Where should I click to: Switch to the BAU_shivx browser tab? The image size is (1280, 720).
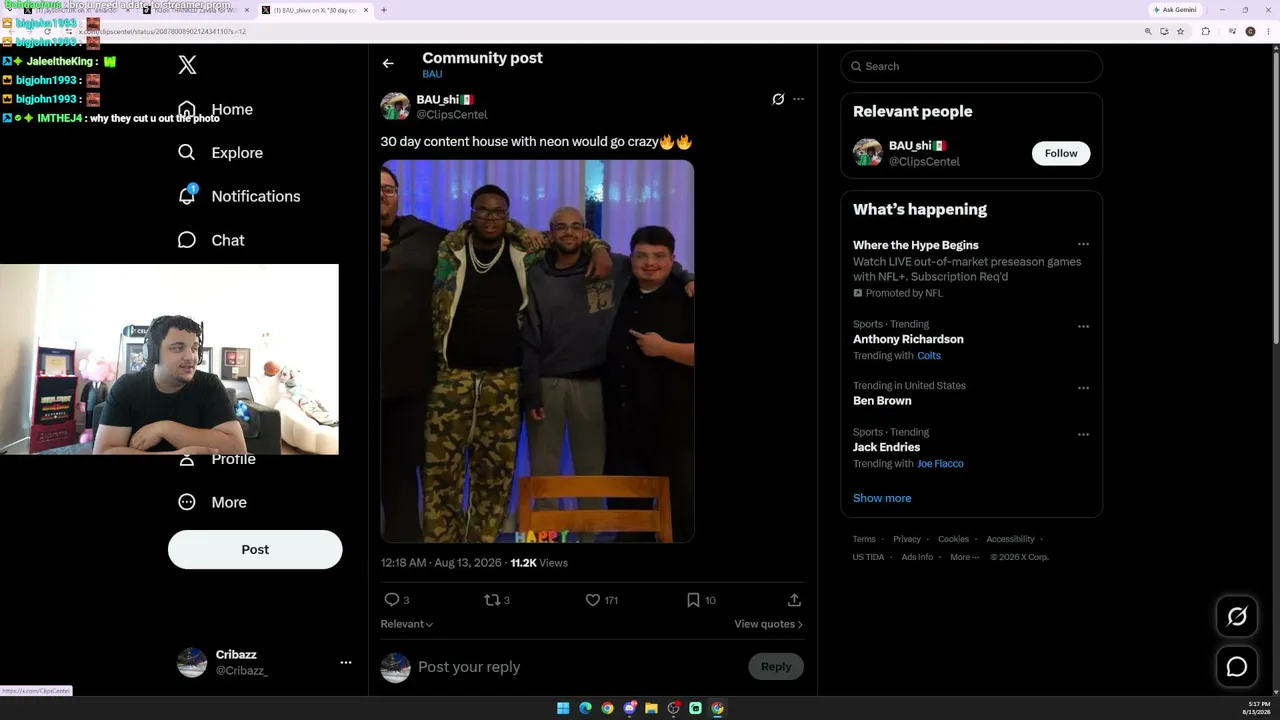314,10
